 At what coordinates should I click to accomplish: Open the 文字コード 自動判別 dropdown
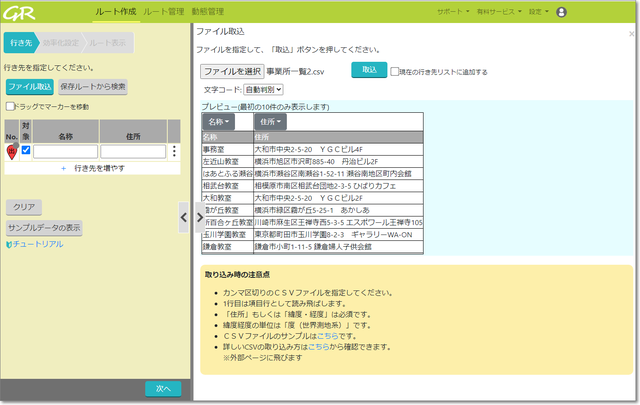(x=249, y=89)
